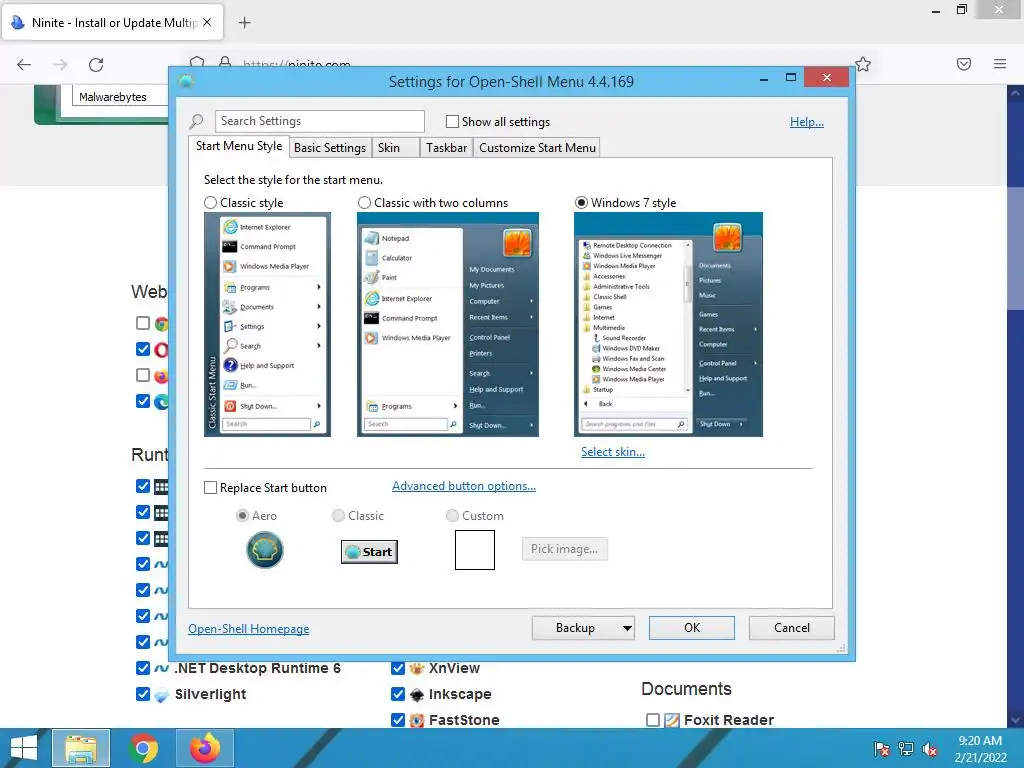Click the XnView icon on Ninite page
The width and height of the screenshot is (1024, 768).
coord(417,668)
